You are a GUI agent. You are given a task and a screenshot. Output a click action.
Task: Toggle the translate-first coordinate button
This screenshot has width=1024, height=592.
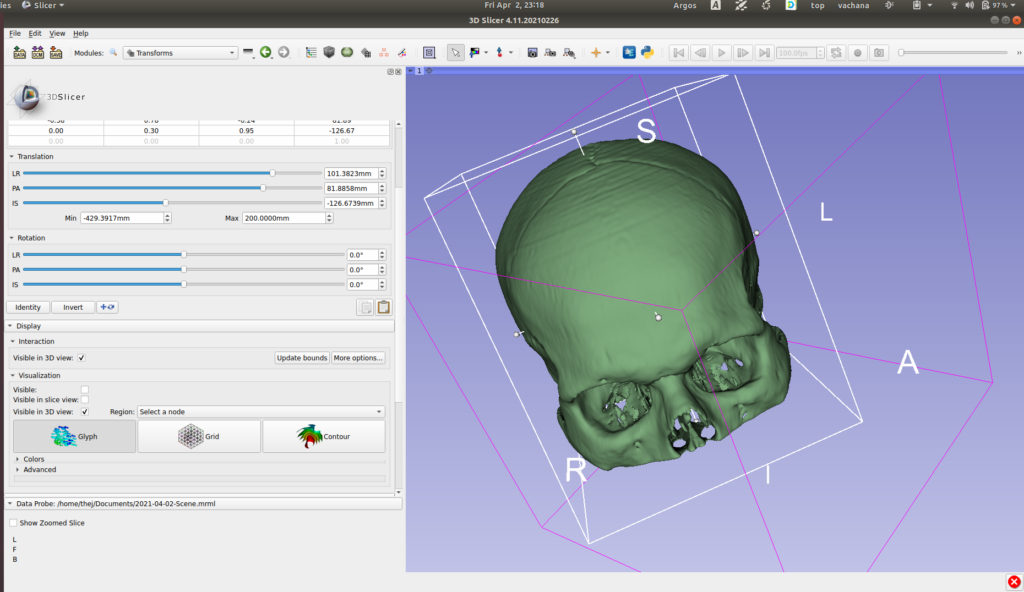[x=107, y=307]
